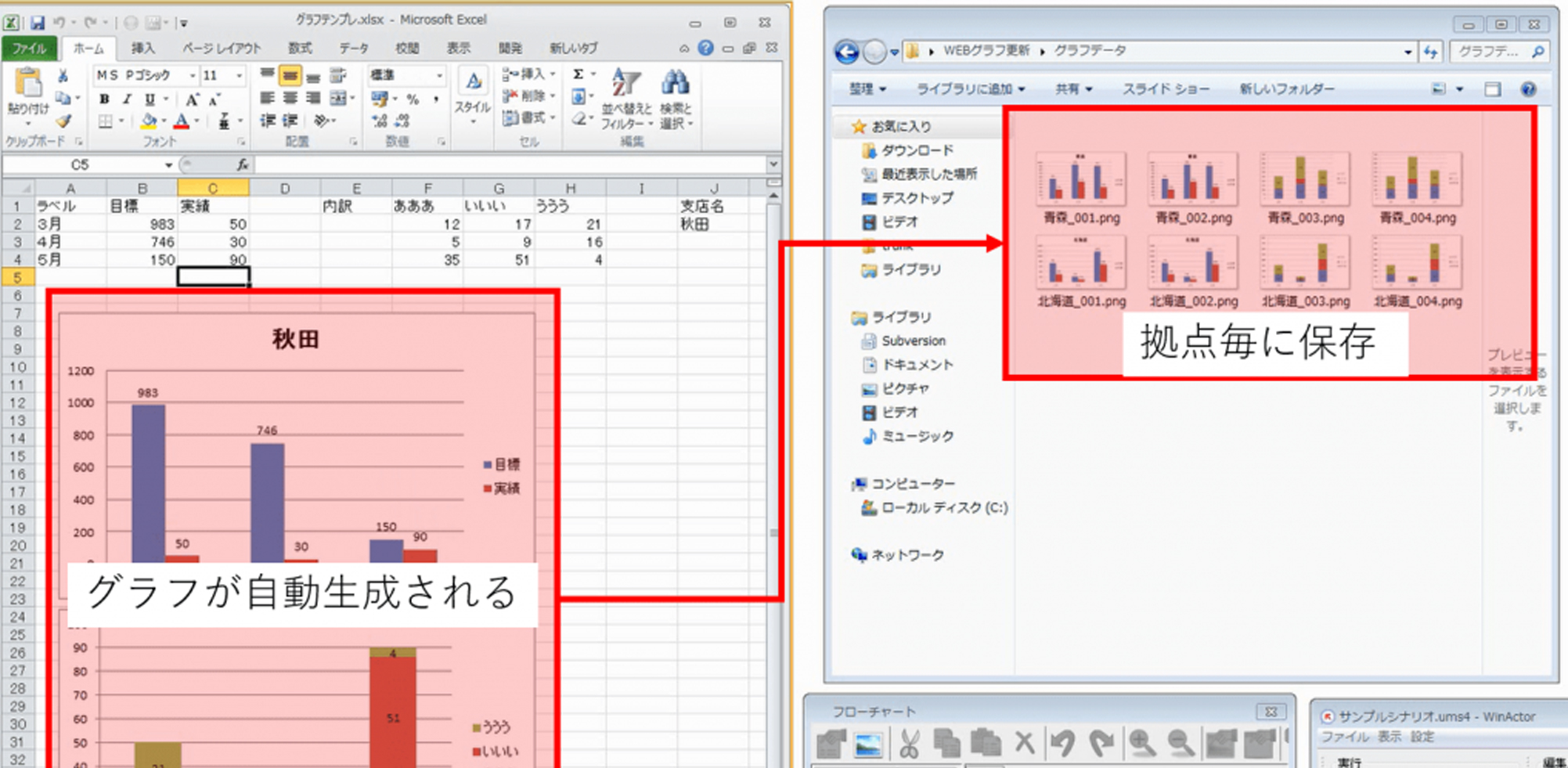Screen dimensions: 1568x768
Task: Open the Format (書式) dropdown in cells group
Action: [x=528, y=117]
